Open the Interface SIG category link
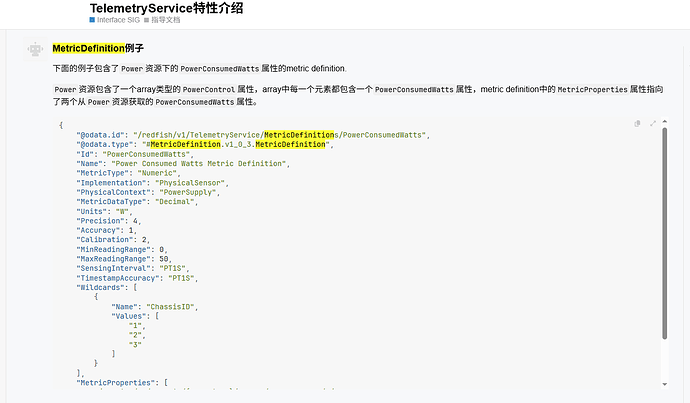The width and height of the screenshot is (690, 403). point(118,20)
